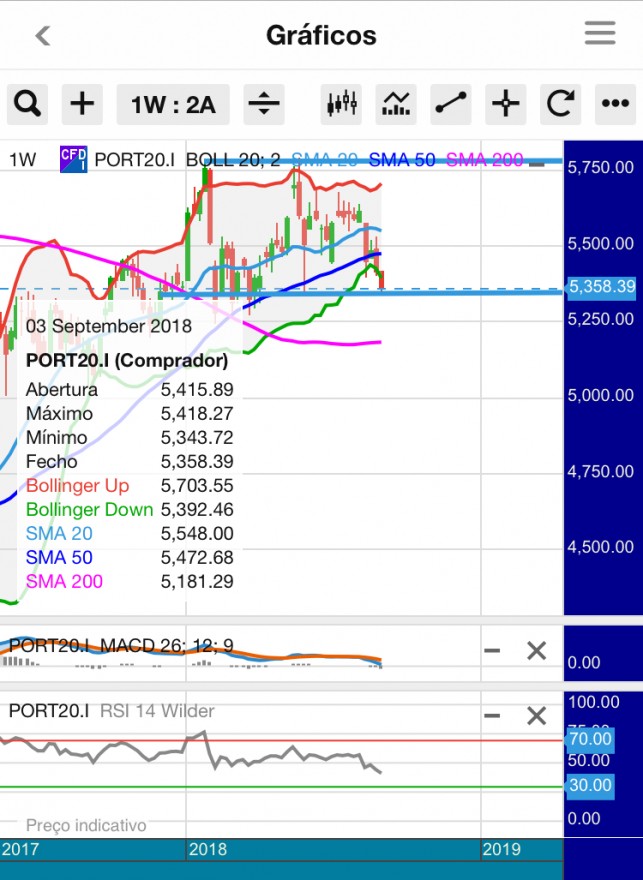Tap the CFD instrument badge icon
643x880 pixels.
(74, 159)
